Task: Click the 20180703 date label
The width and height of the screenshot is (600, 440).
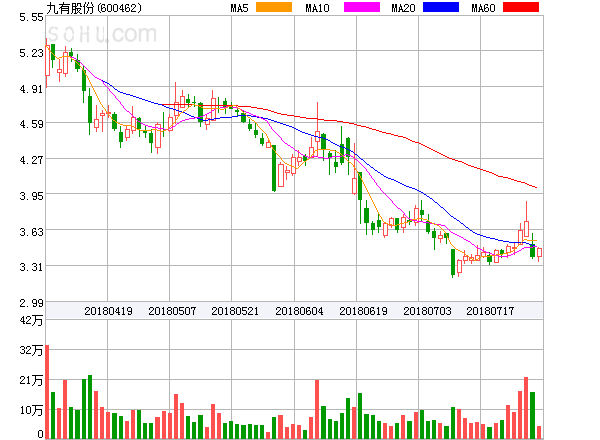Action: click(427, 311)
